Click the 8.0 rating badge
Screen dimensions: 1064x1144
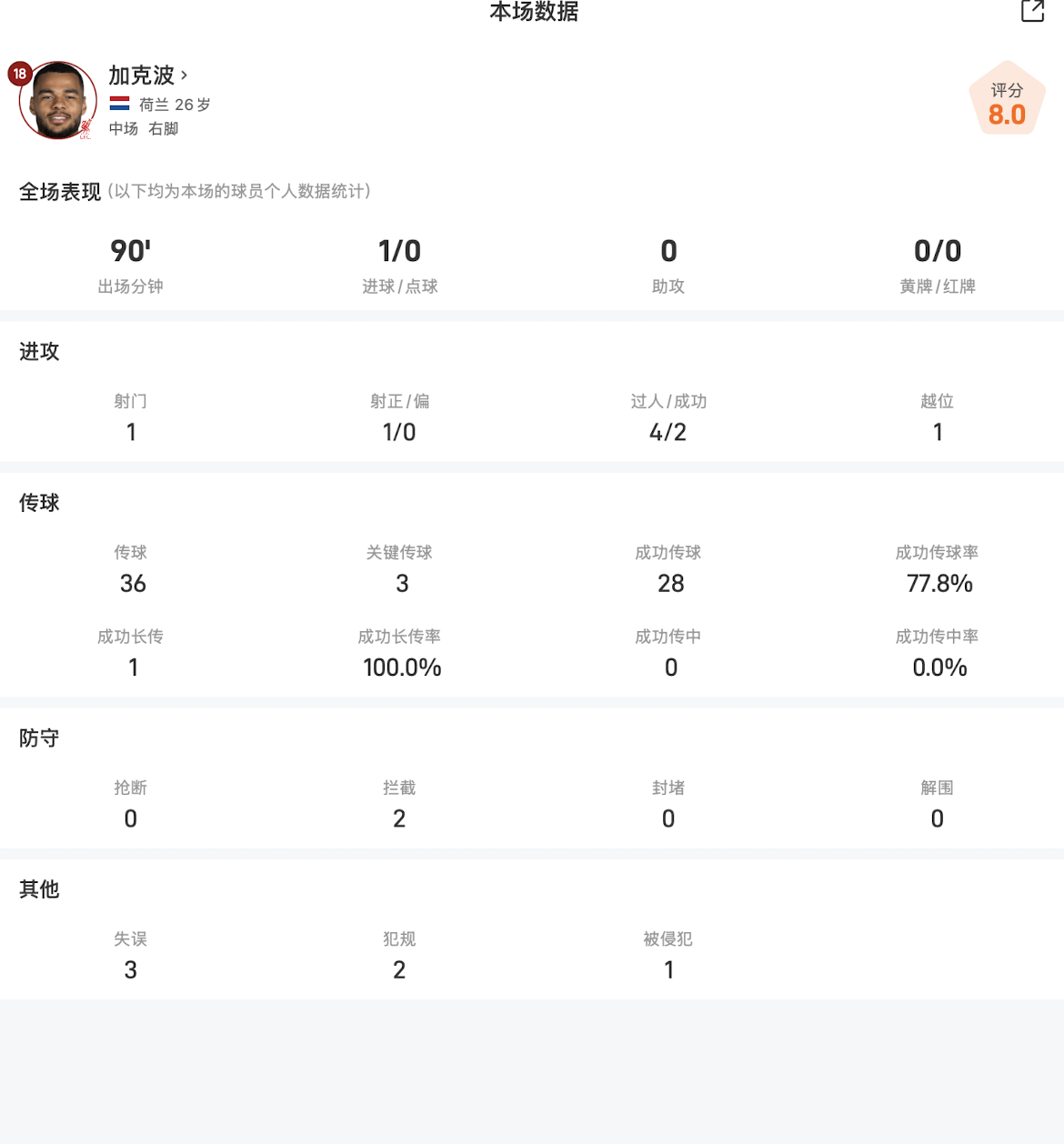click(x=1007, y=101)
